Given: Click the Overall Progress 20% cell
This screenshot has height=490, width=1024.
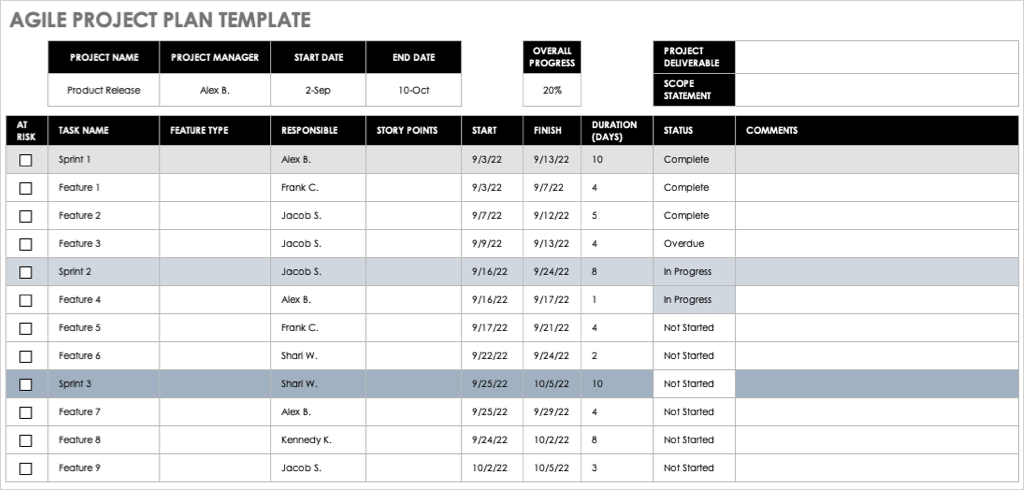Looking at the screenshot, I should (x=552, y=90).
